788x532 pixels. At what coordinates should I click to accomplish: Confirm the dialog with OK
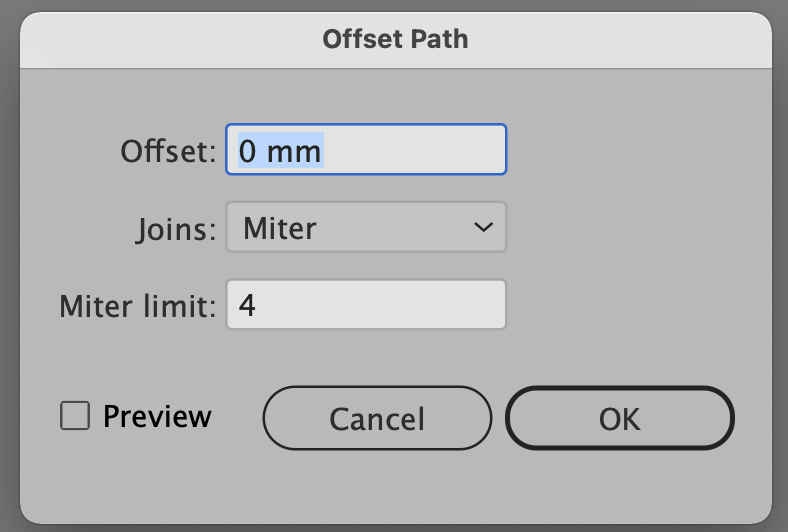click(x=620, y=418)
